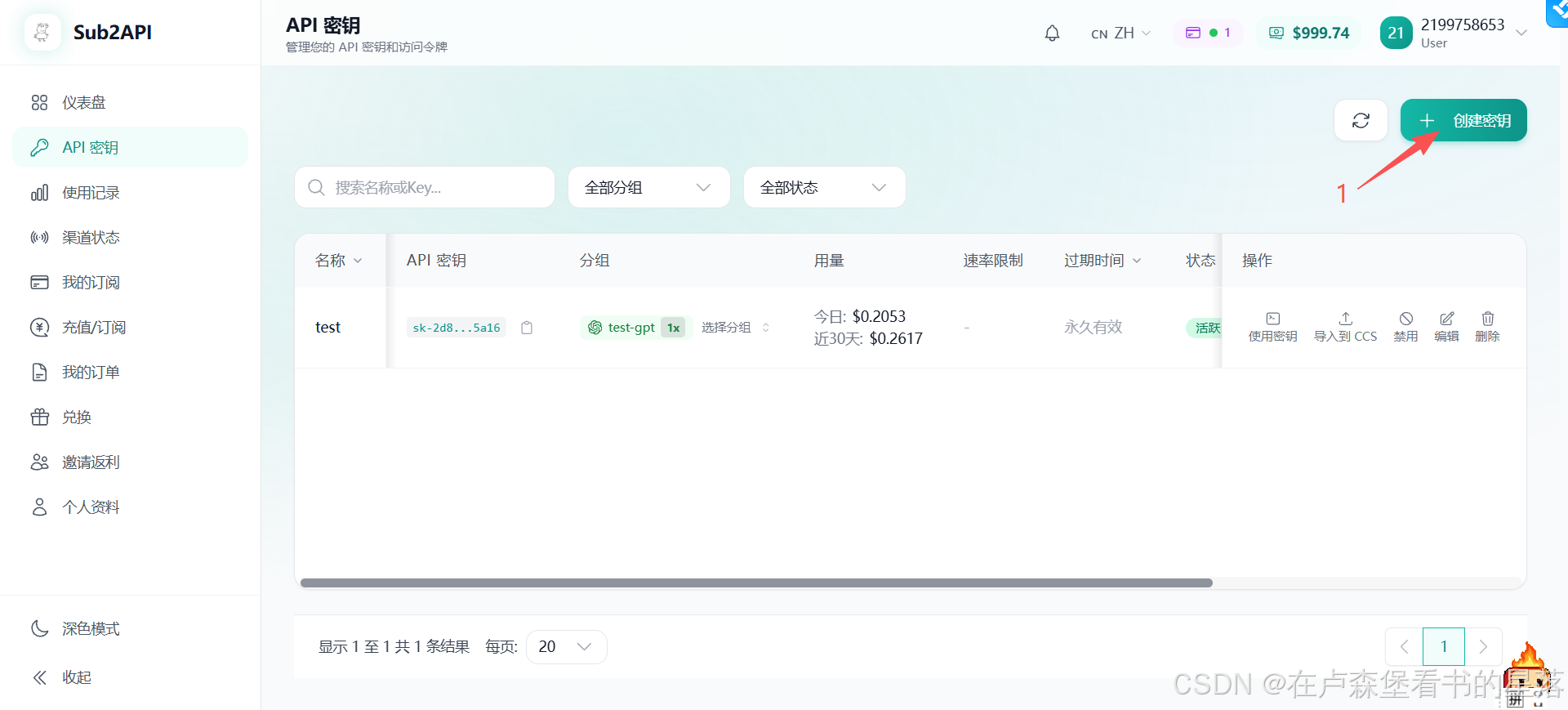The image size is (1568, 710).
Task: Click the avatar circle labeled 21
Action: point(1396,33)
